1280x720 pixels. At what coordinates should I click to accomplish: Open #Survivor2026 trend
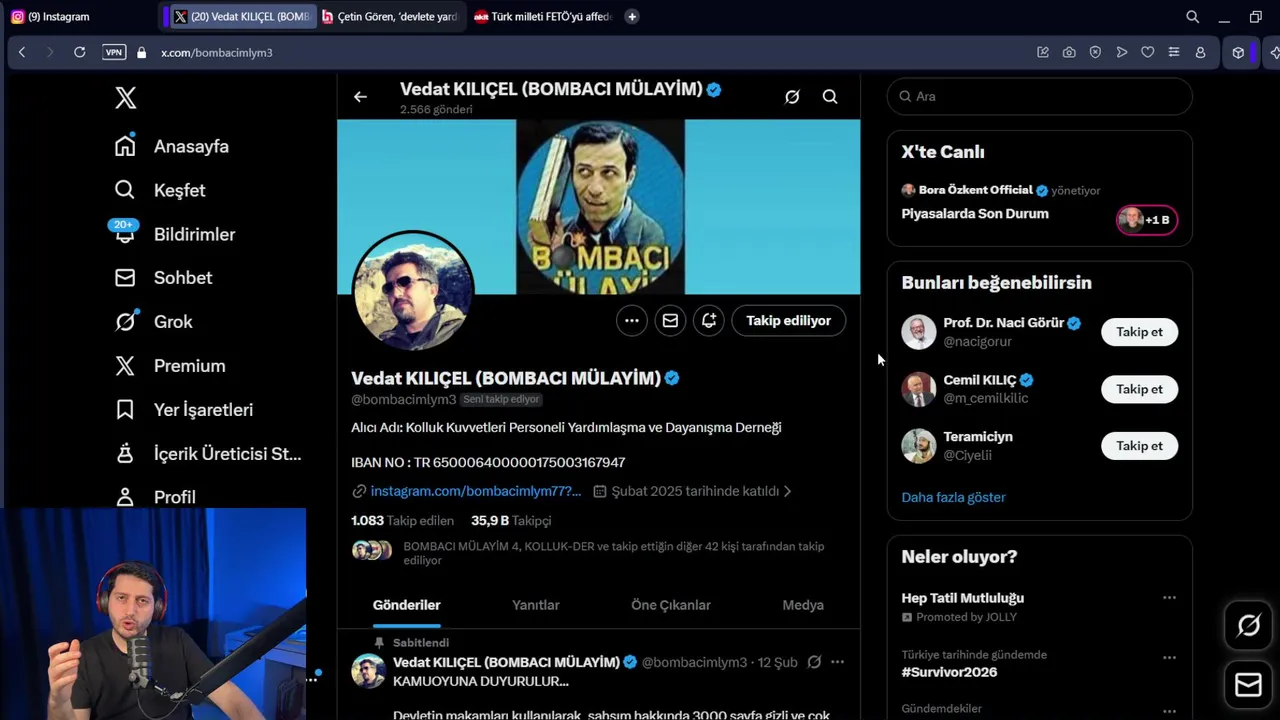click(x=949, y=672)
